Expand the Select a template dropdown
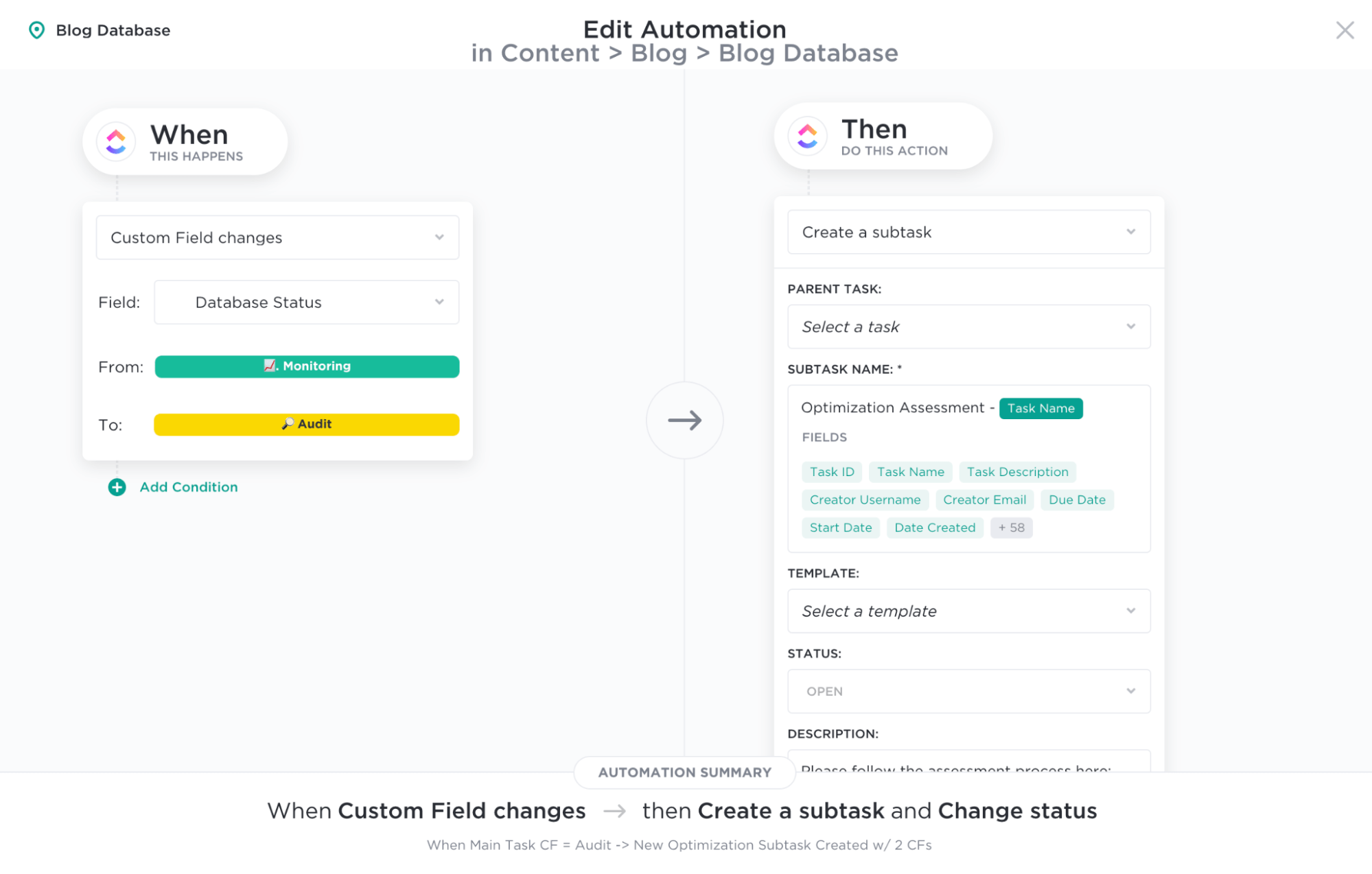1372x874 pixels. point(968,611)
